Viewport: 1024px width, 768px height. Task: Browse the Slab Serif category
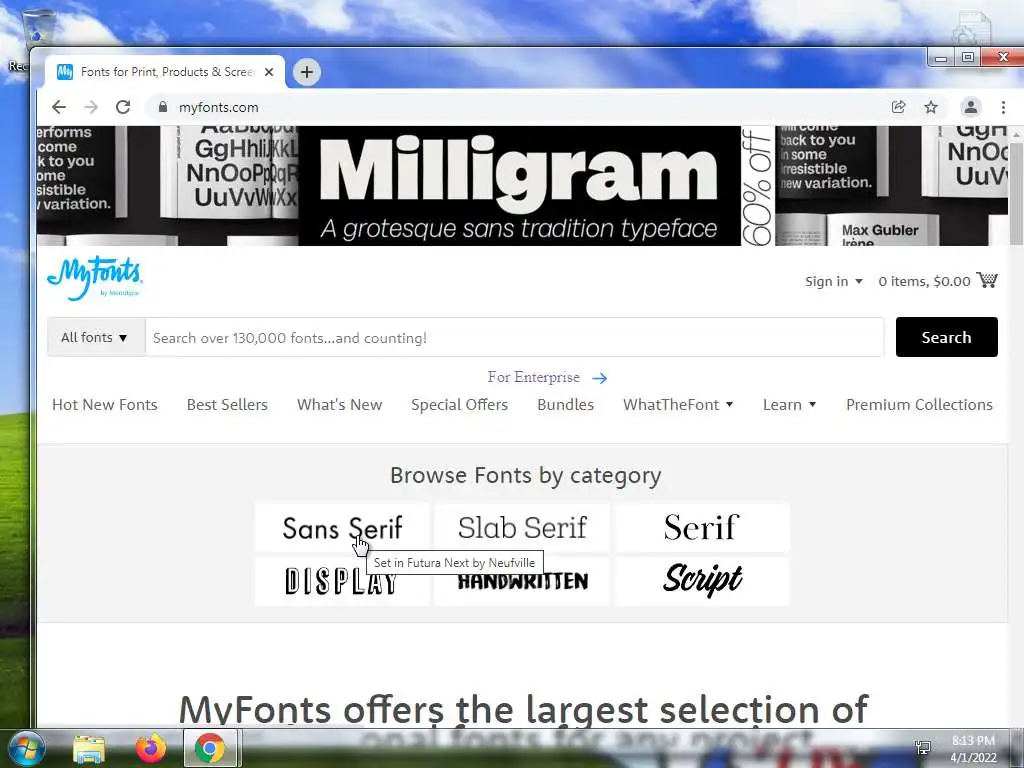point(522,528)
